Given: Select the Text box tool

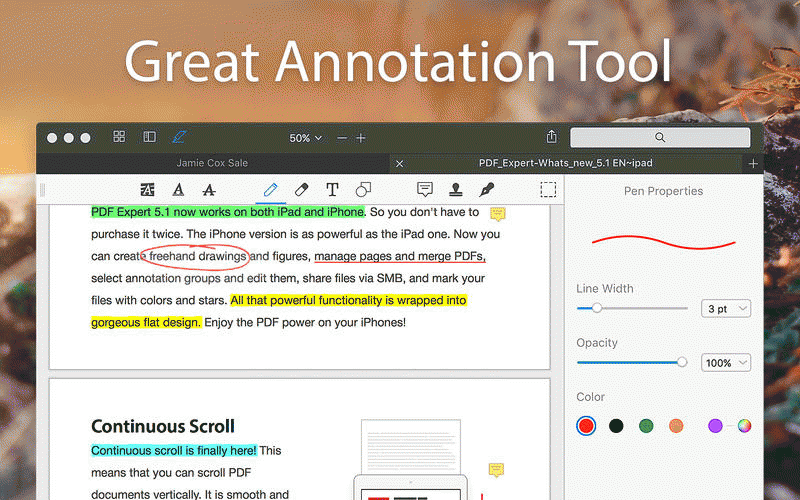Looking at the screenshot, I should (332, 190).
